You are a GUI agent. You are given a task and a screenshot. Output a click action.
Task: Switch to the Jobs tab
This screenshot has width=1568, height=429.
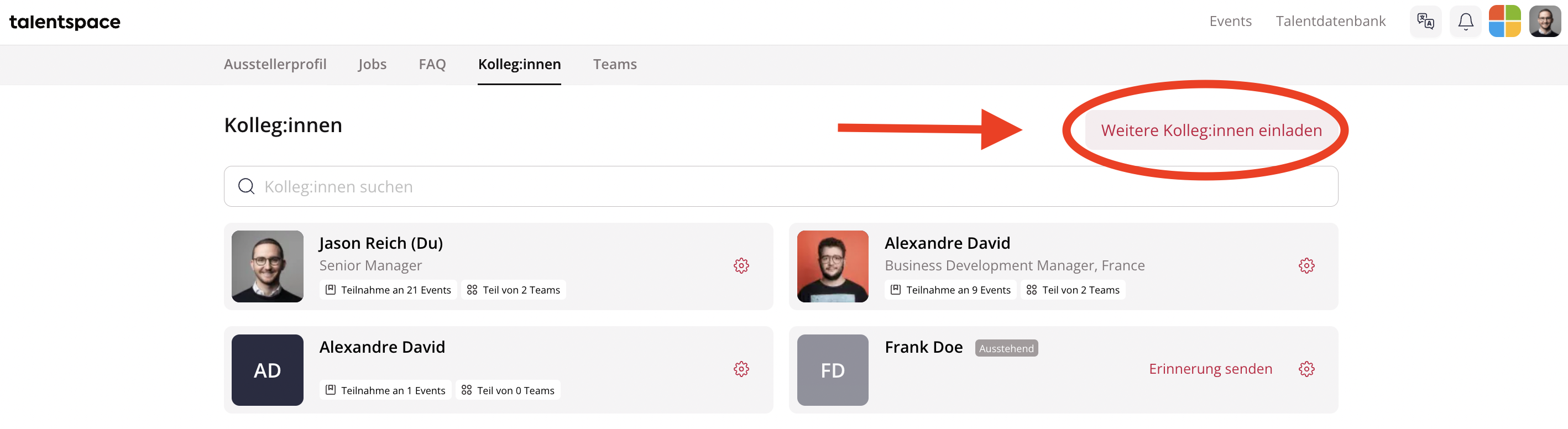tap(372, 64)
